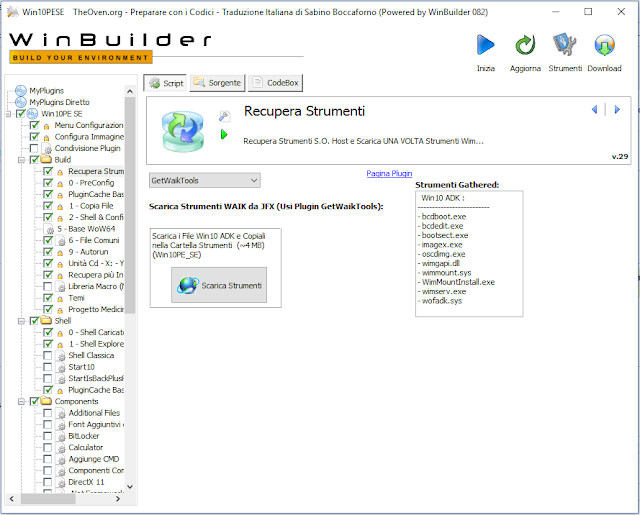
Task: Collapse the Components folder node
Action: point(21,402)
